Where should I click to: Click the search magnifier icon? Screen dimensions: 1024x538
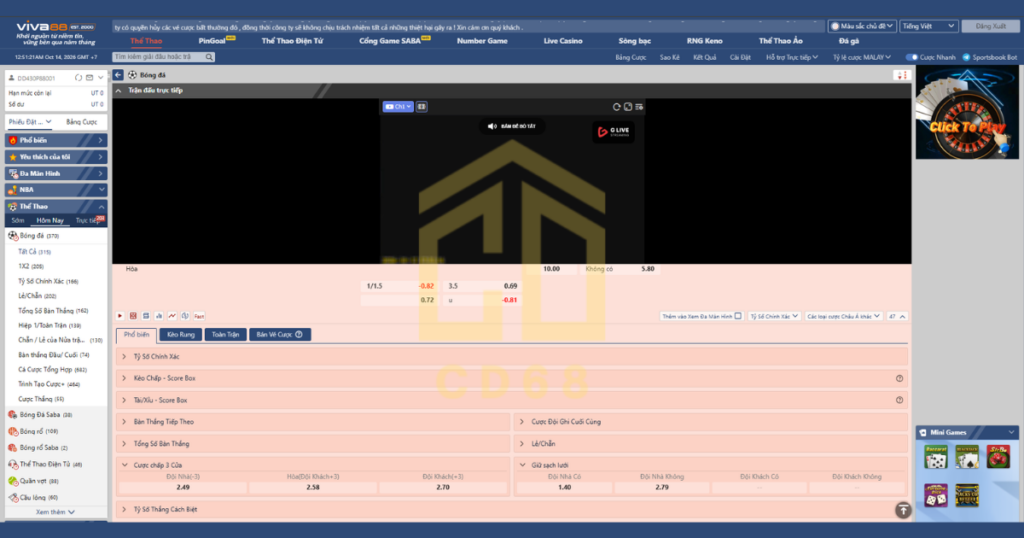tap(209, 57)
